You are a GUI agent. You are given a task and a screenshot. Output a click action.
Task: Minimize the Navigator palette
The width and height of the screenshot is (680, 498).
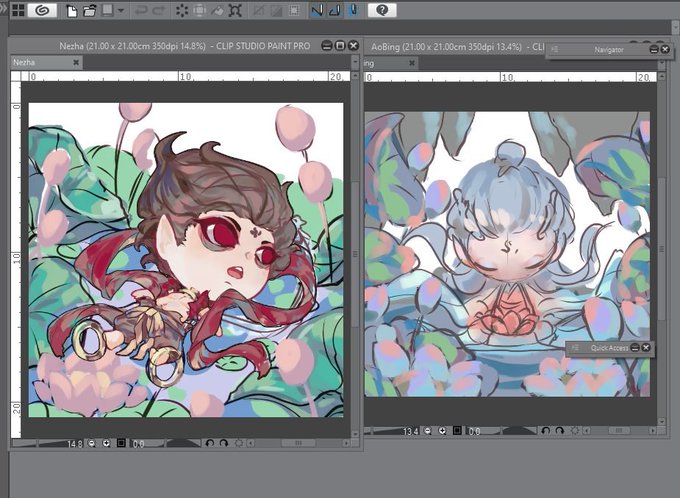click(654, 49)
